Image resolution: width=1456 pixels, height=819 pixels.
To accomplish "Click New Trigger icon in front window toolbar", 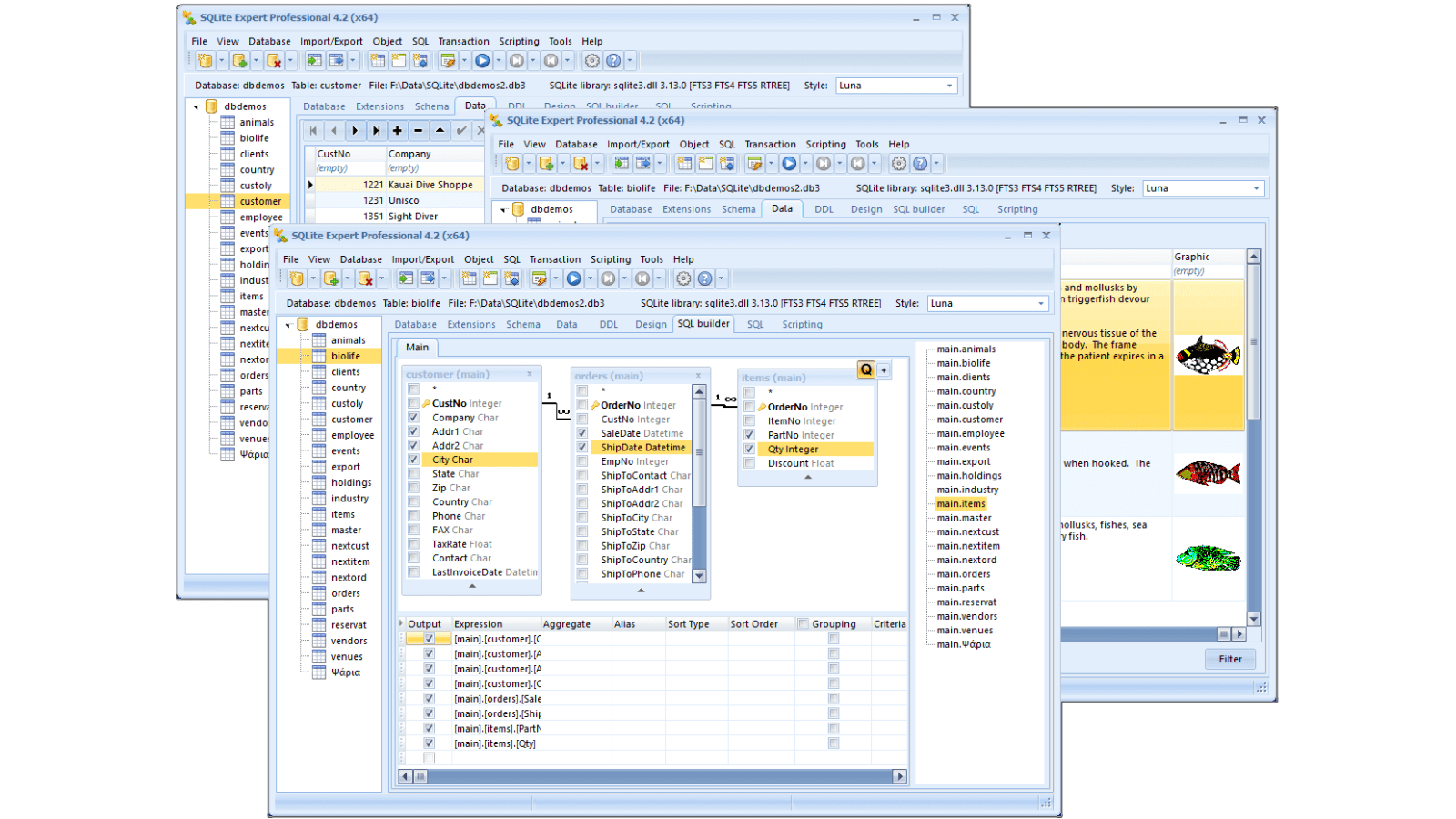I will click(x=511, y=278).
